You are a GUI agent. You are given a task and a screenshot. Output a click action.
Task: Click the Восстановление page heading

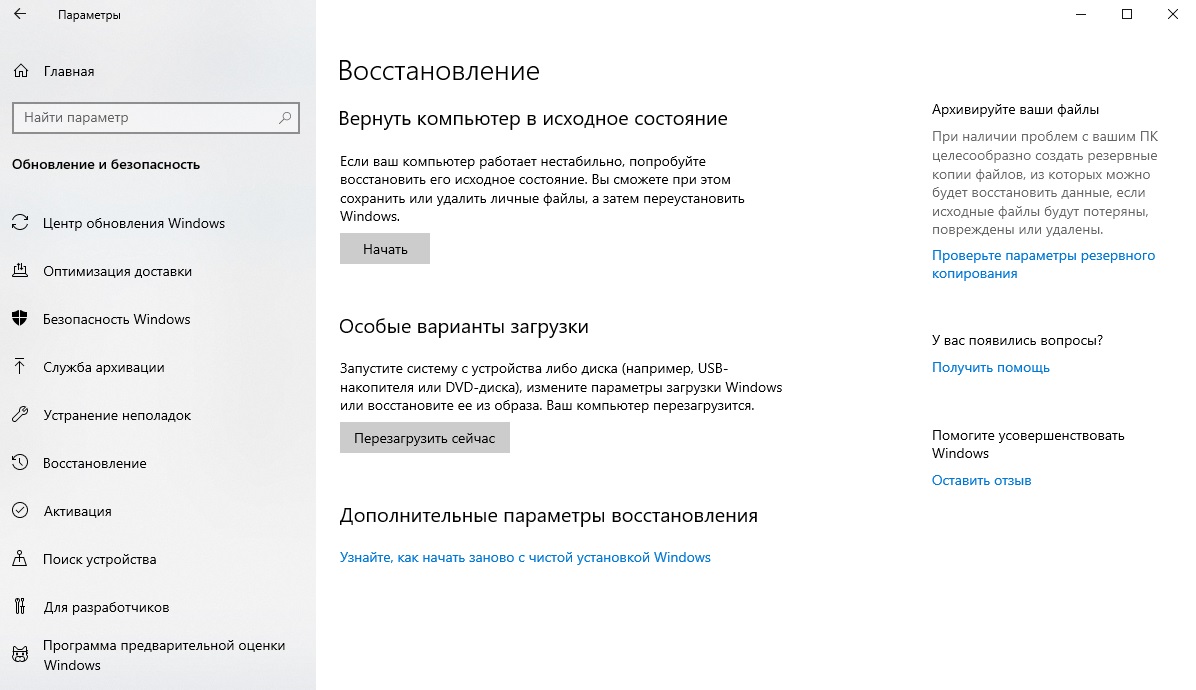click(439, 71)
